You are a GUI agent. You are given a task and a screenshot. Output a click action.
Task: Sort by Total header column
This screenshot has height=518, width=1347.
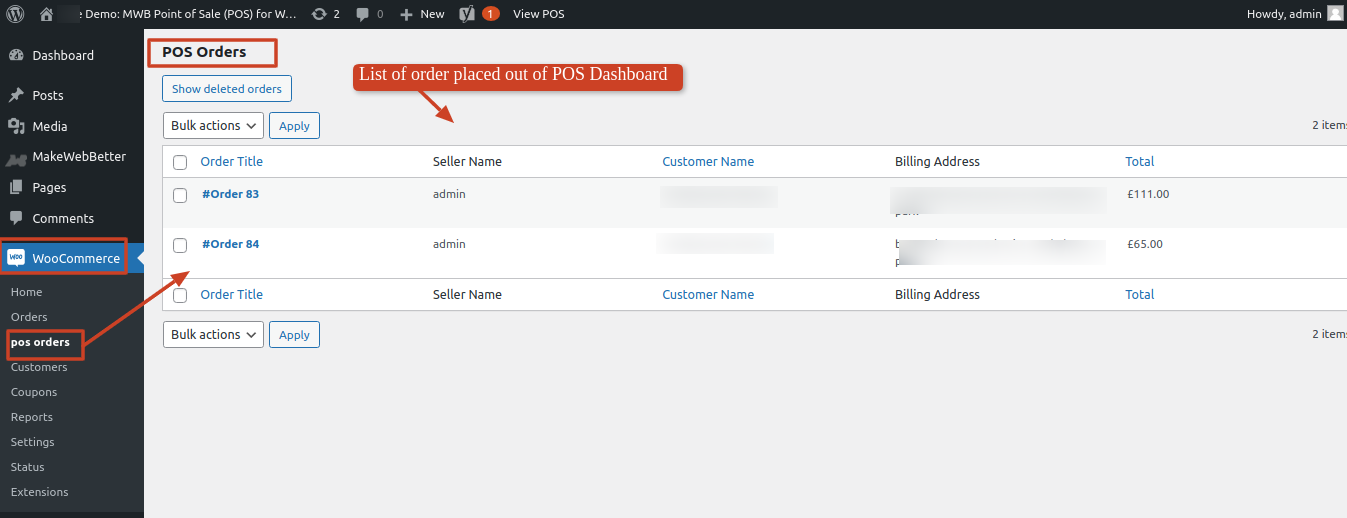coord(1140,161)
